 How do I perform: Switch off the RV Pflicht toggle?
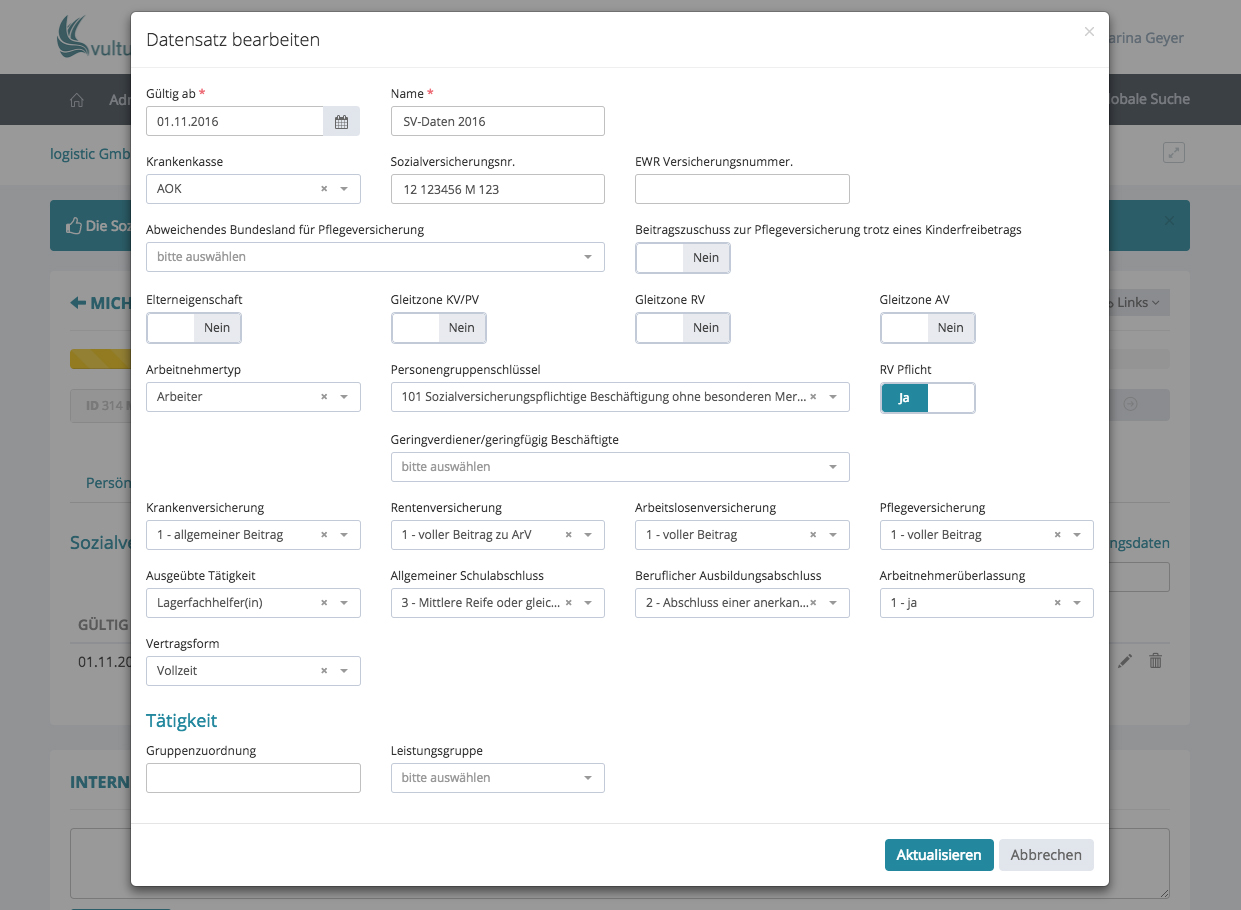tap(927, 398)
